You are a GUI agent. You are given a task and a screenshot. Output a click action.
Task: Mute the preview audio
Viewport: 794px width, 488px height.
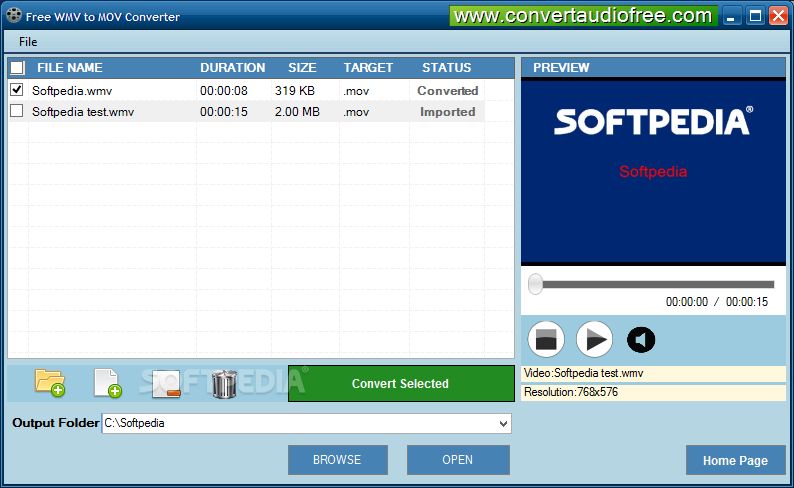click(x=641, y=340)
